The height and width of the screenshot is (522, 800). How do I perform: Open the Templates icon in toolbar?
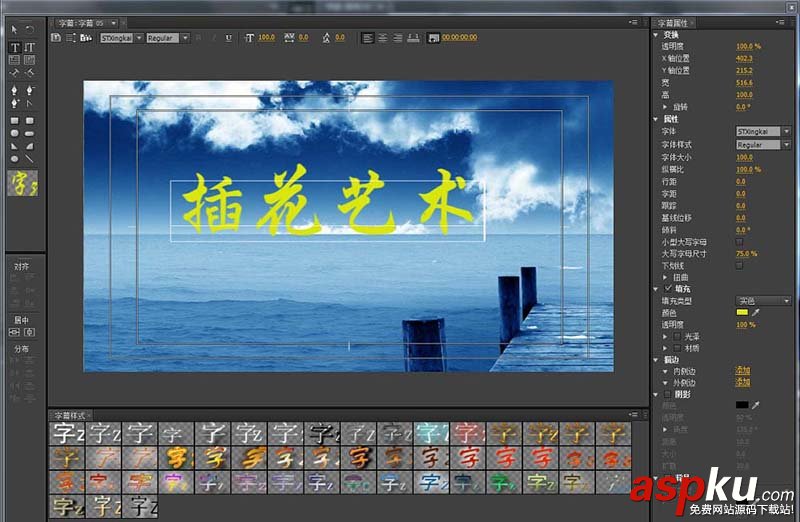coord(86,37)
